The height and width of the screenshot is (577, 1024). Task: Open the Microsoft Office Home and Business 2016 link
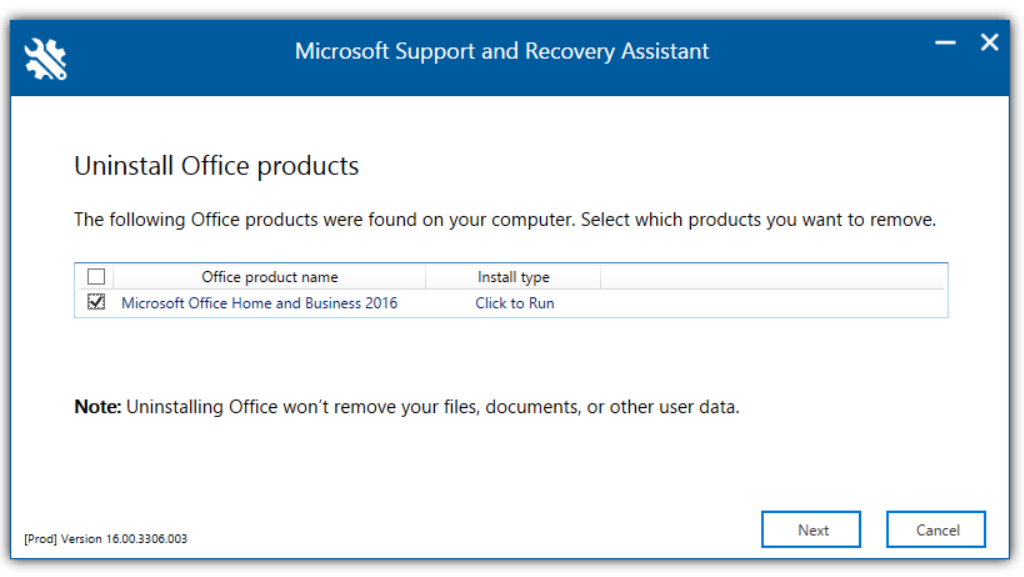261,302
